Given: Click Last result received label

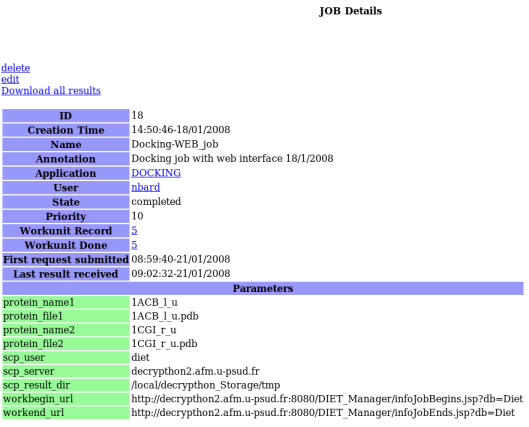Looking at the screenshot, I should click(x=66, y=274).
